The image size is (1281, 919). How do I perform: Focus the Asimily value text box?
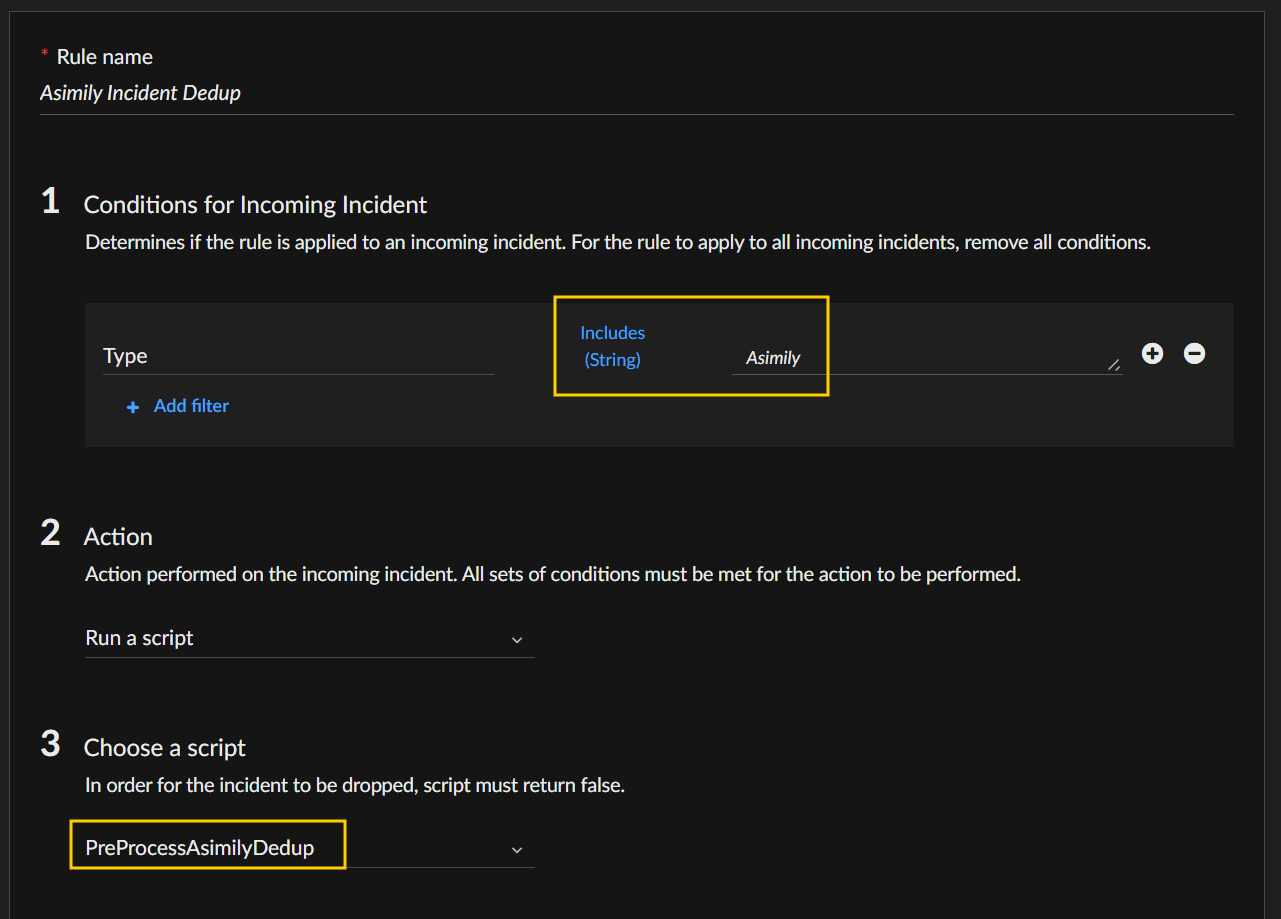click(x=920, y=358)
